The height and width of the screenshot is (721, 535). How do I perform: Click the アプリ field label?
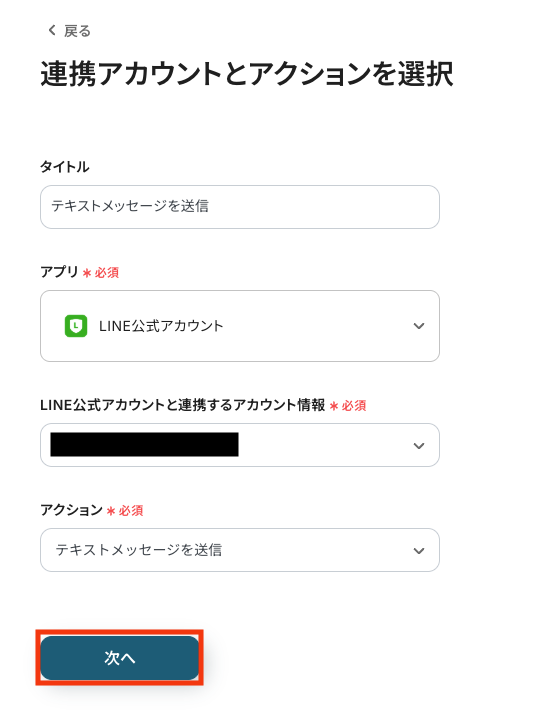pos(59,272)
